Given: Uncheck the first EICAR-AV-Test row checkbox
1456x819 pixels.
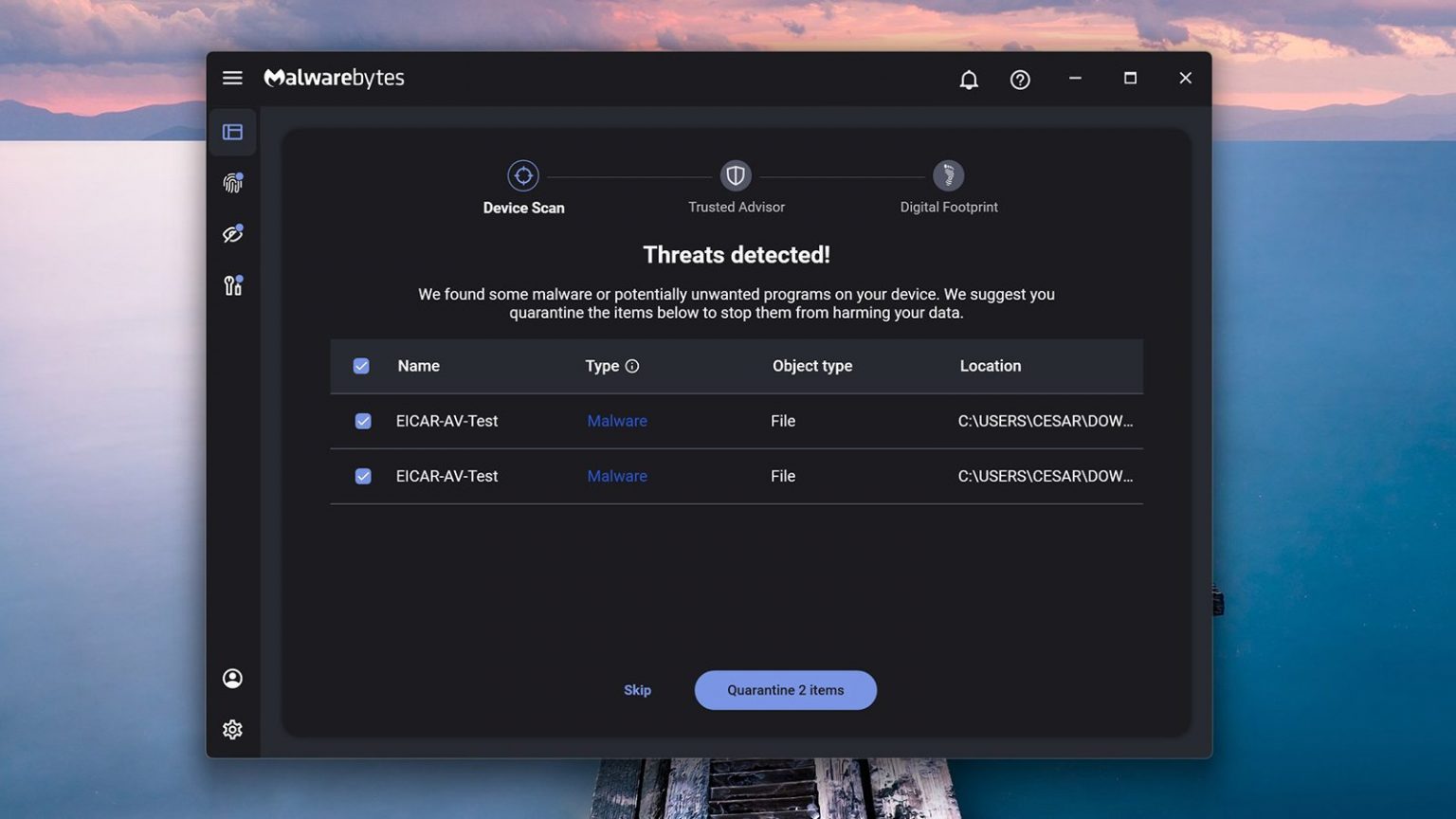Looking at the screenshot, I should coord(363,421).
